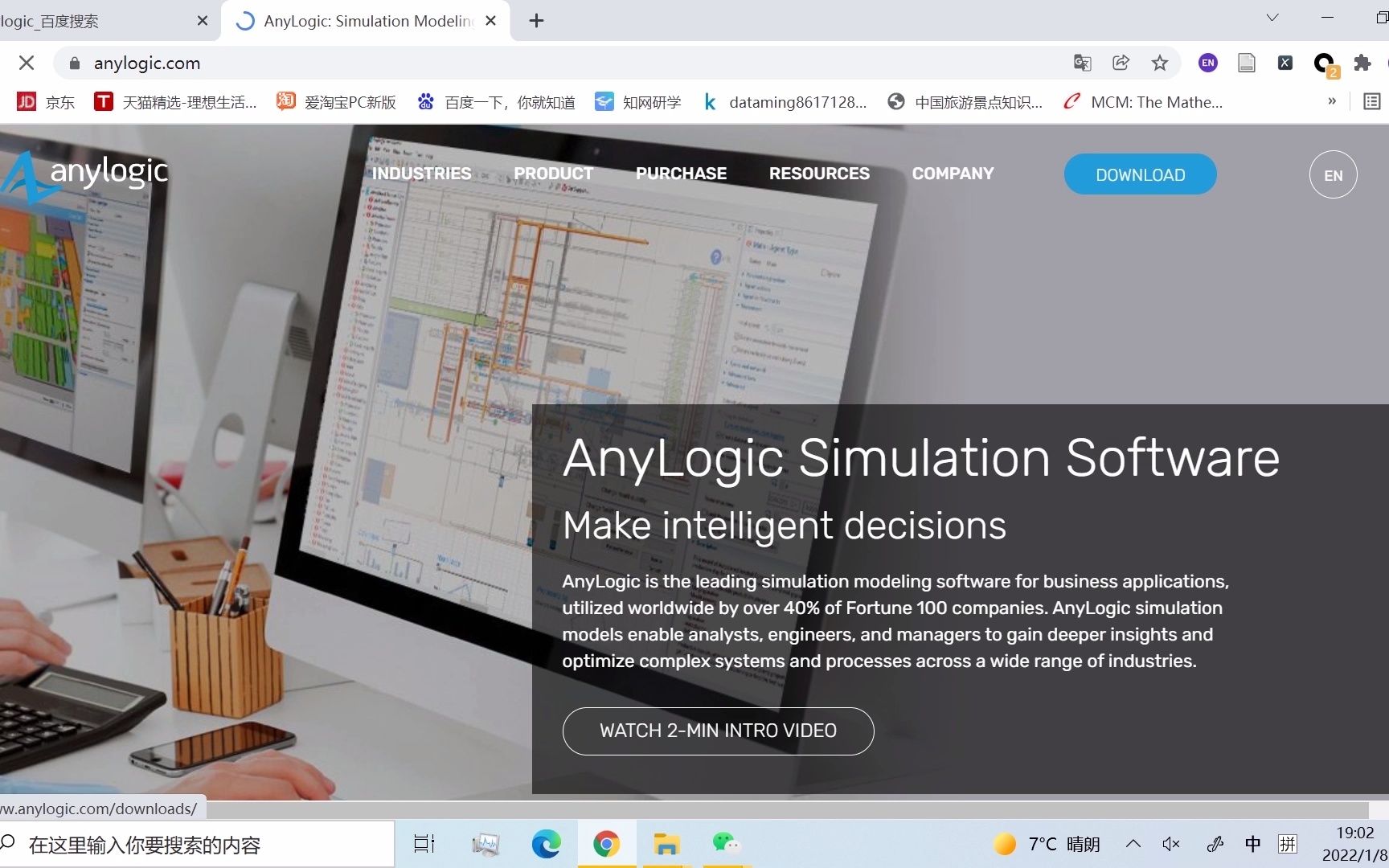The width and height of the screenshot is (1389, 868).
Task: Open the 京东 bookmark
Action: (x=46, y=102)
